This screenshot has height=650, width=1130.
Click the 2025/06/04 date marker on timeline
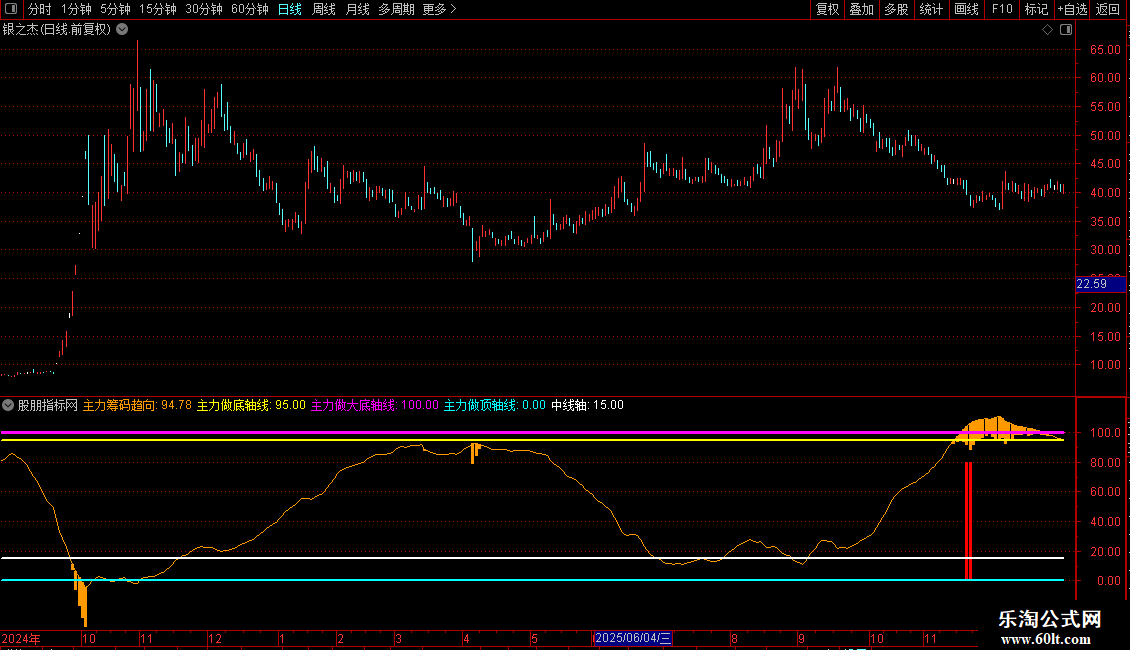[x=634, y=638]
